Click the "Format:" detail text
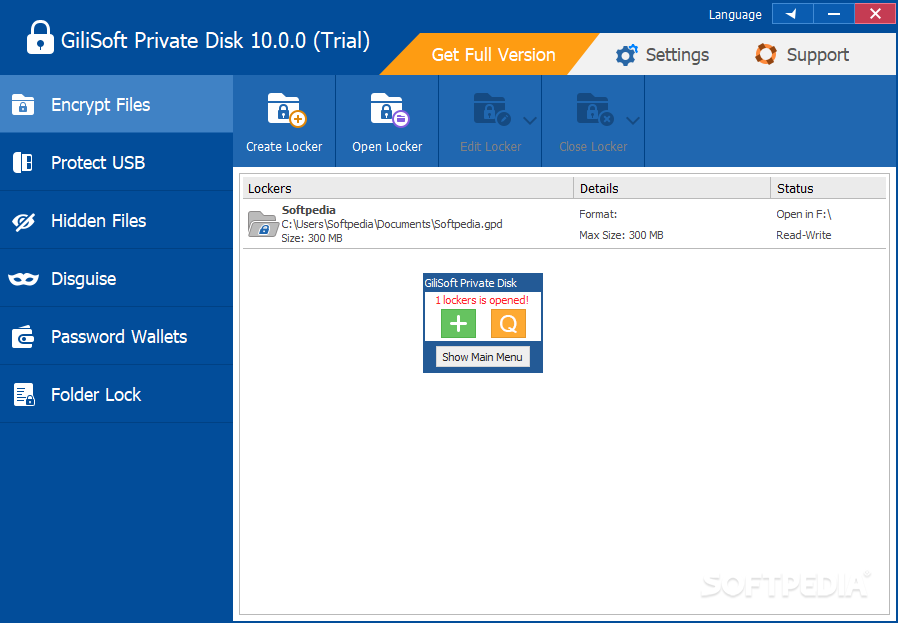Screen dimensions: 898x623 click(598, 214)
